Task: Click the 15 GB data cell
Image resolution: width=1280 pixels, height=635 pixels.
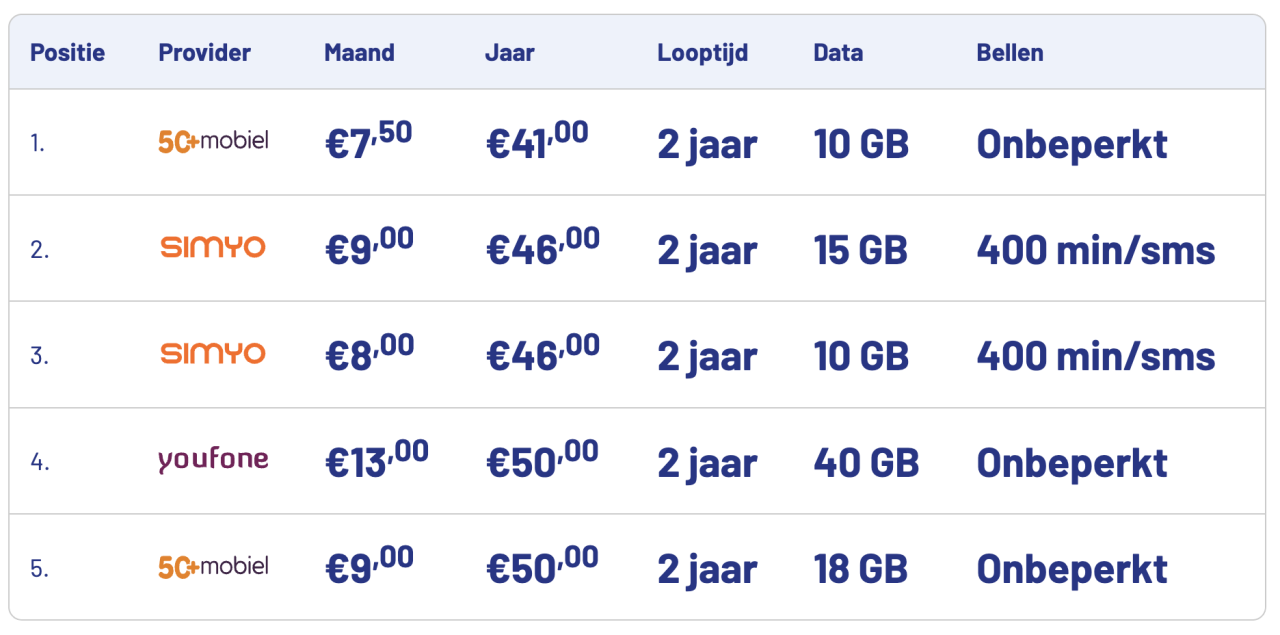Action: [860, 249]
